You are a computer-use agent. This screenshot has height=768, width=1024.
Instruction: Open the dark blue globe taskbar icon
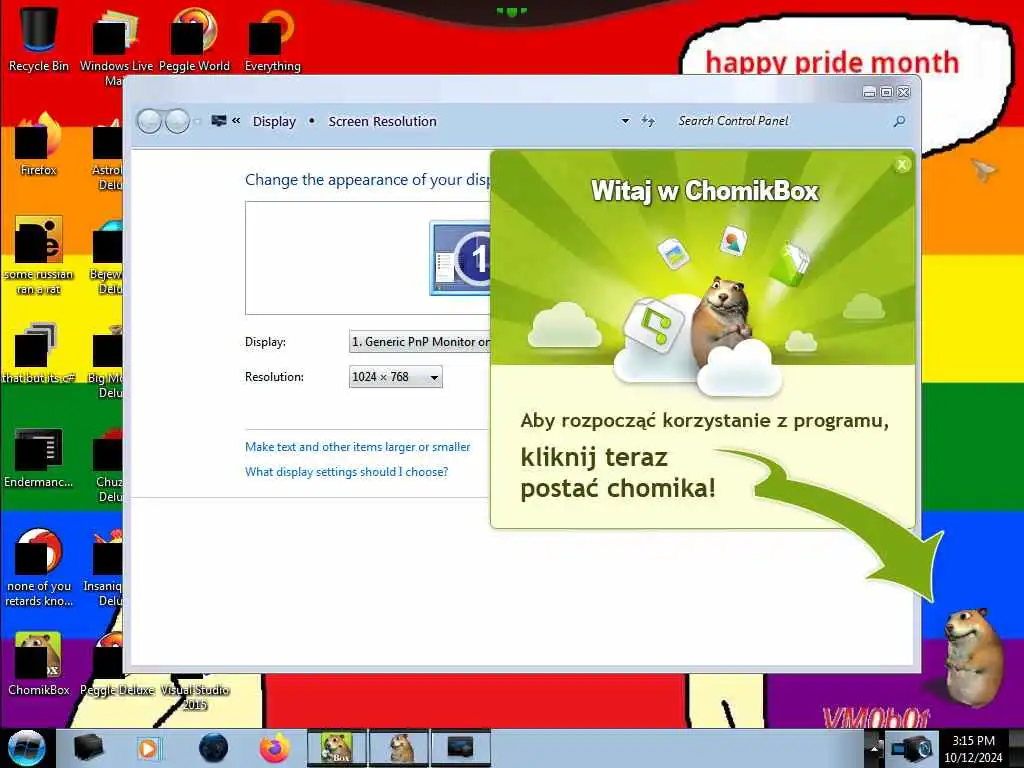[214, 748]
